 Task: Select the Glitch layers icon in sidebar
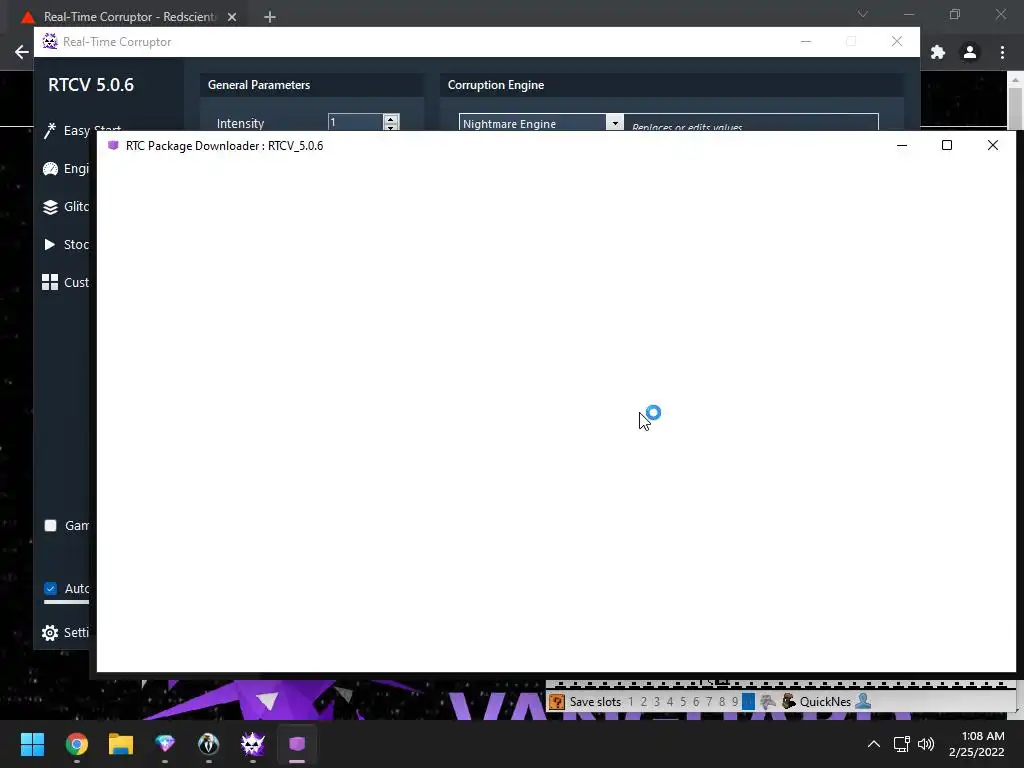[x=50, y=207]
